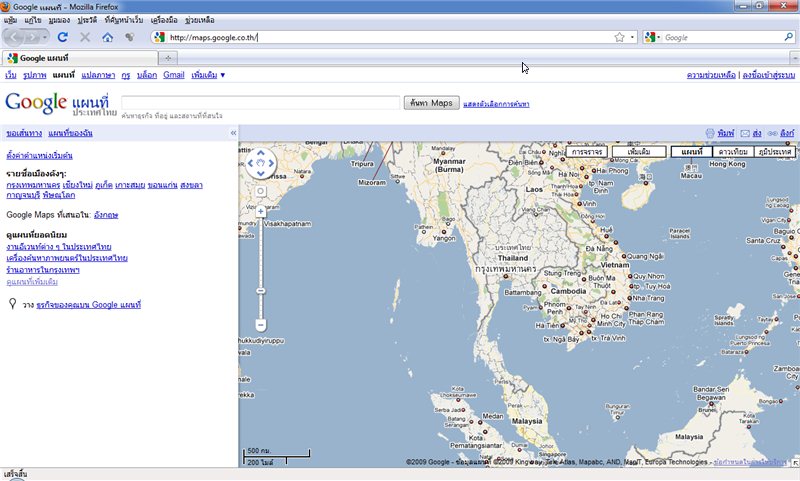Screen dimensions: 800x481
Task: Open the Gmail link
Action: tap(173, 75)
